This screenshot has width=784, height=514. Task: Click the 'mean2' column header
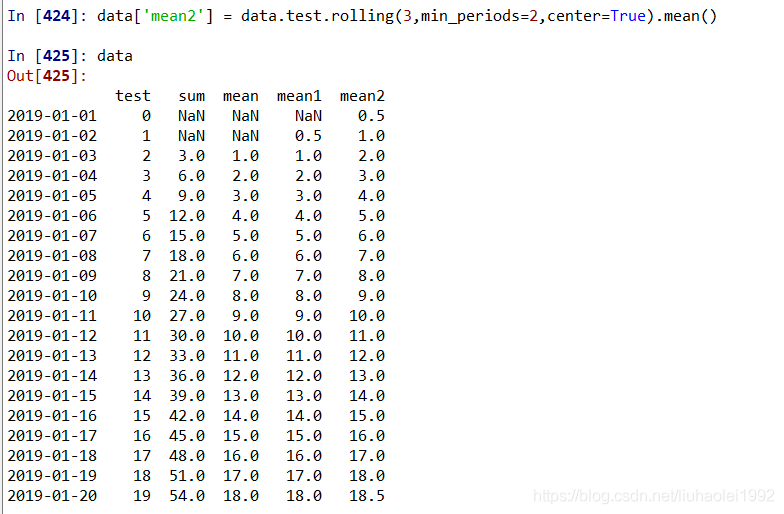362,96
